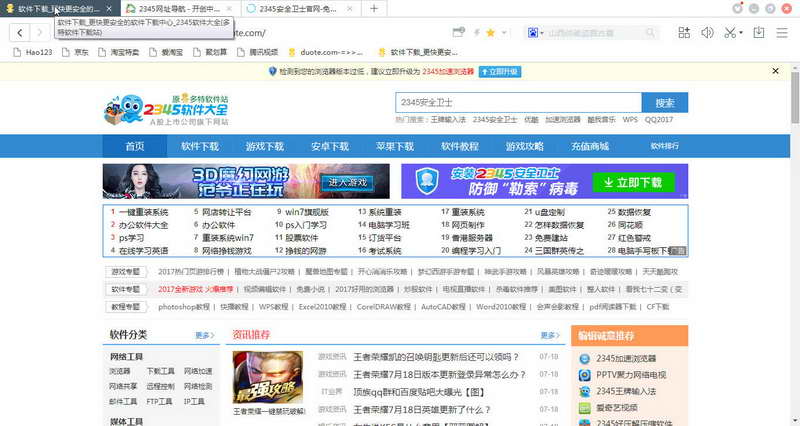Viewport: 800px width, 426px height.
Task: Click the 爱奇艺视频 icon
Action: tap(584, 408)
